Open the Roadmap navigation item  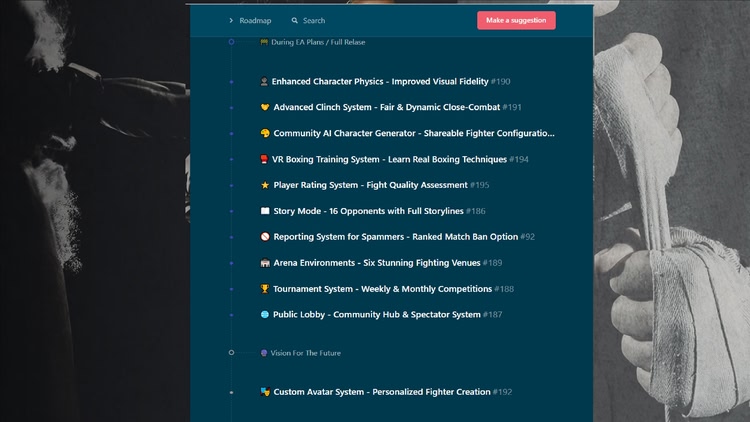255,20
